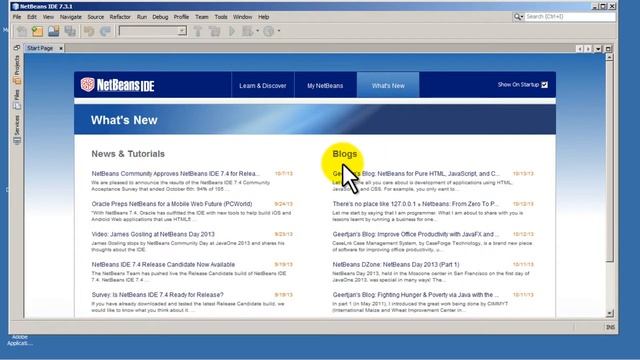This screenshot has width=640, height=360.
Task: Open Survey: Is NetBeans 7.4 Ready link
Action: point(158,295)
